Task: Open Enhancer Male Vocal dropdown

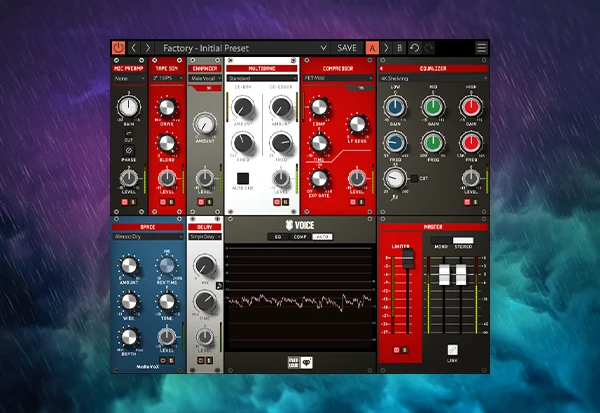Action: (205, 78)
